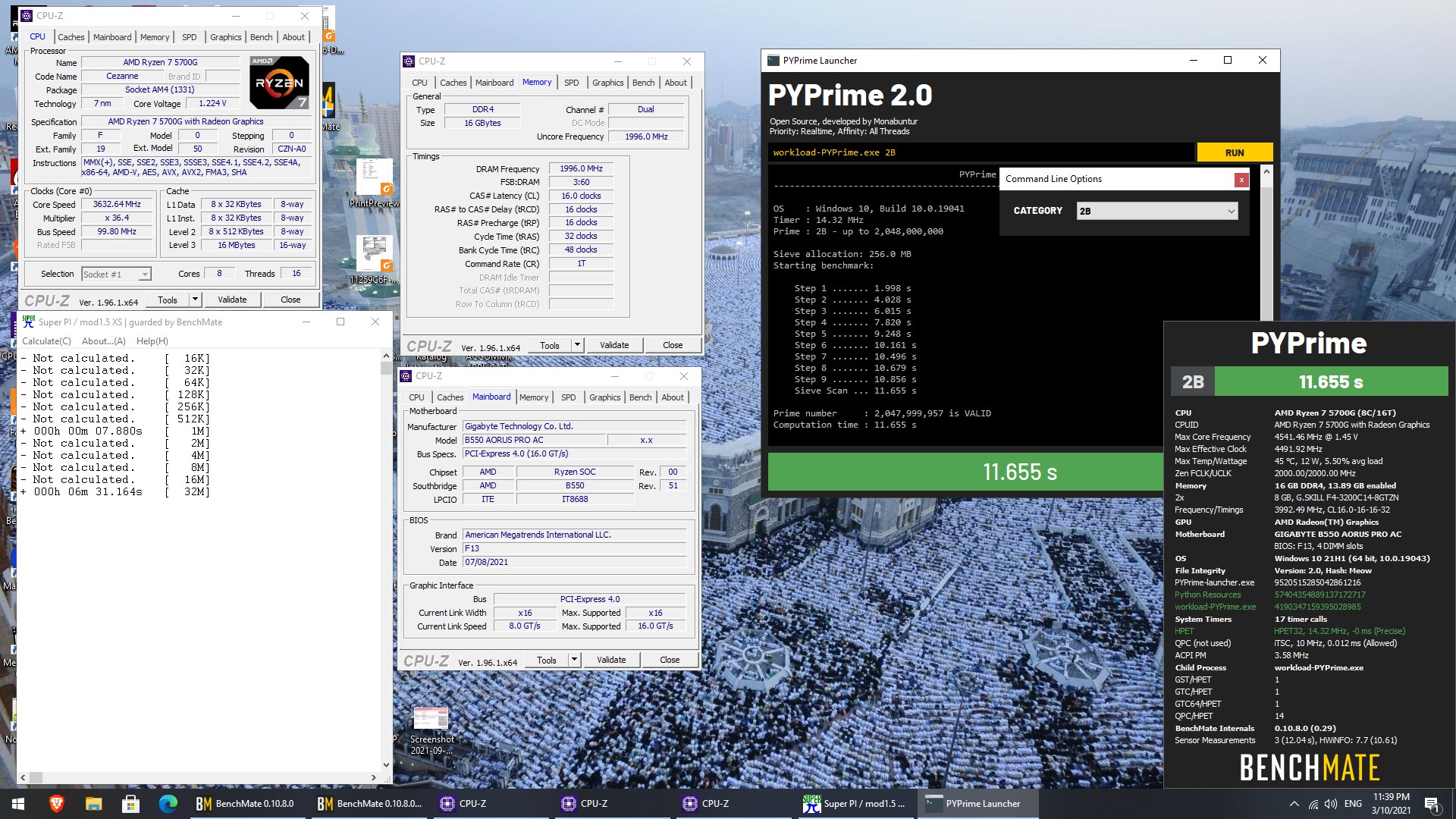Open File Explorer from taskbar
This screenshot has height=819, width=1456.
click(93, 804)
